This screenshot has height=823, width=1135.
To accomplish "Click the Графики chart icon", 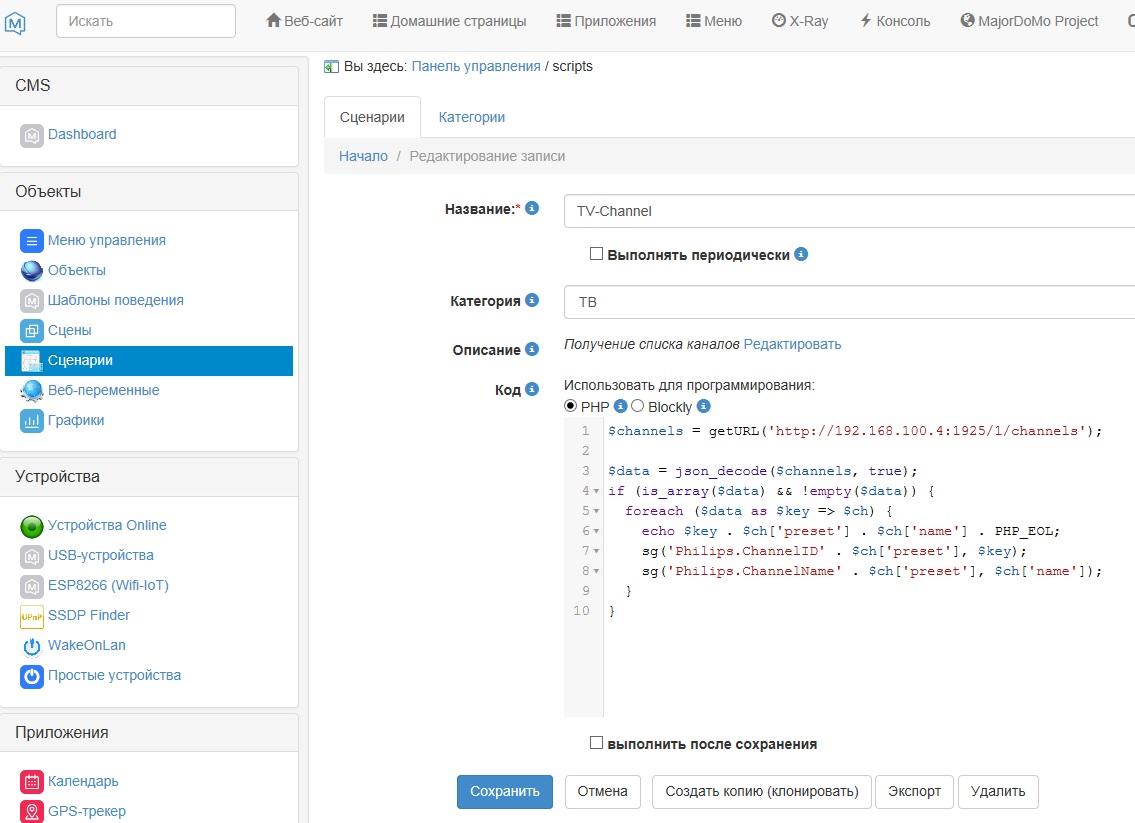I will point(32,421).
